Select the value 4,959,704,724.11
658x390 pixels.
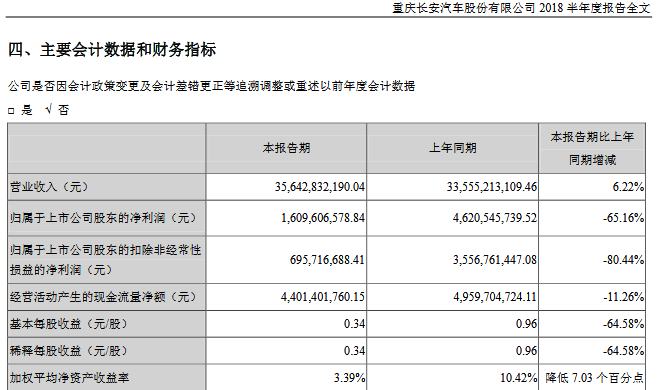pyautogui.click(x=495, y=297)
